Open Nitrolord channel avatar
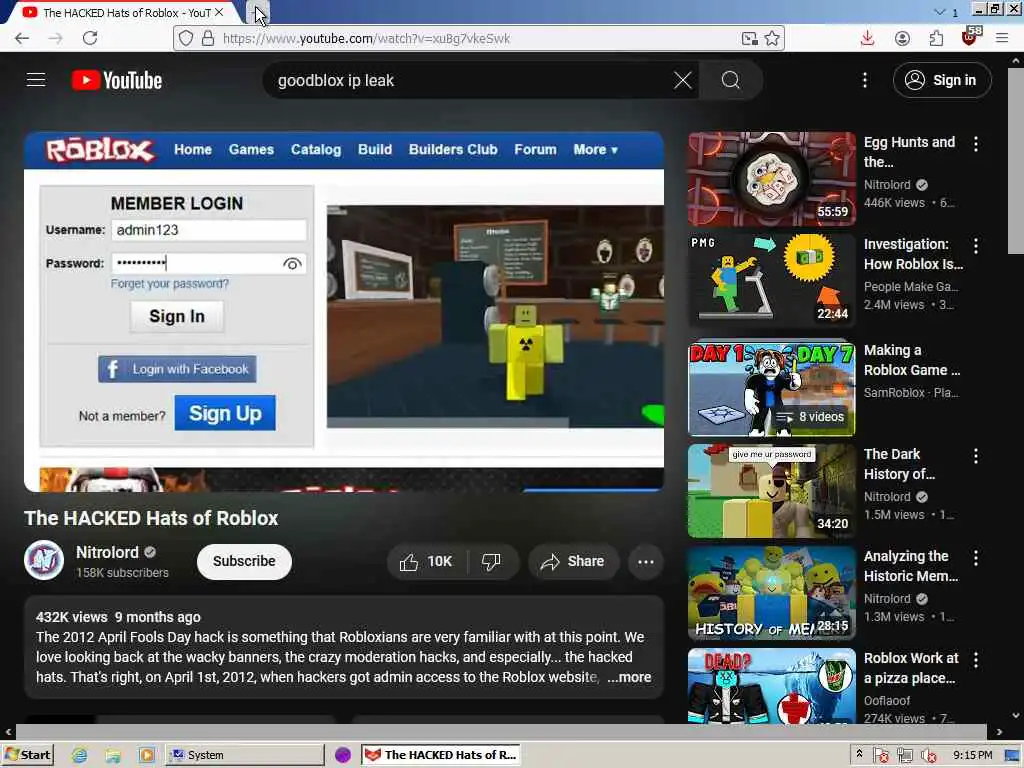The width and height of the screenshot is (1024, 768). 44,560
